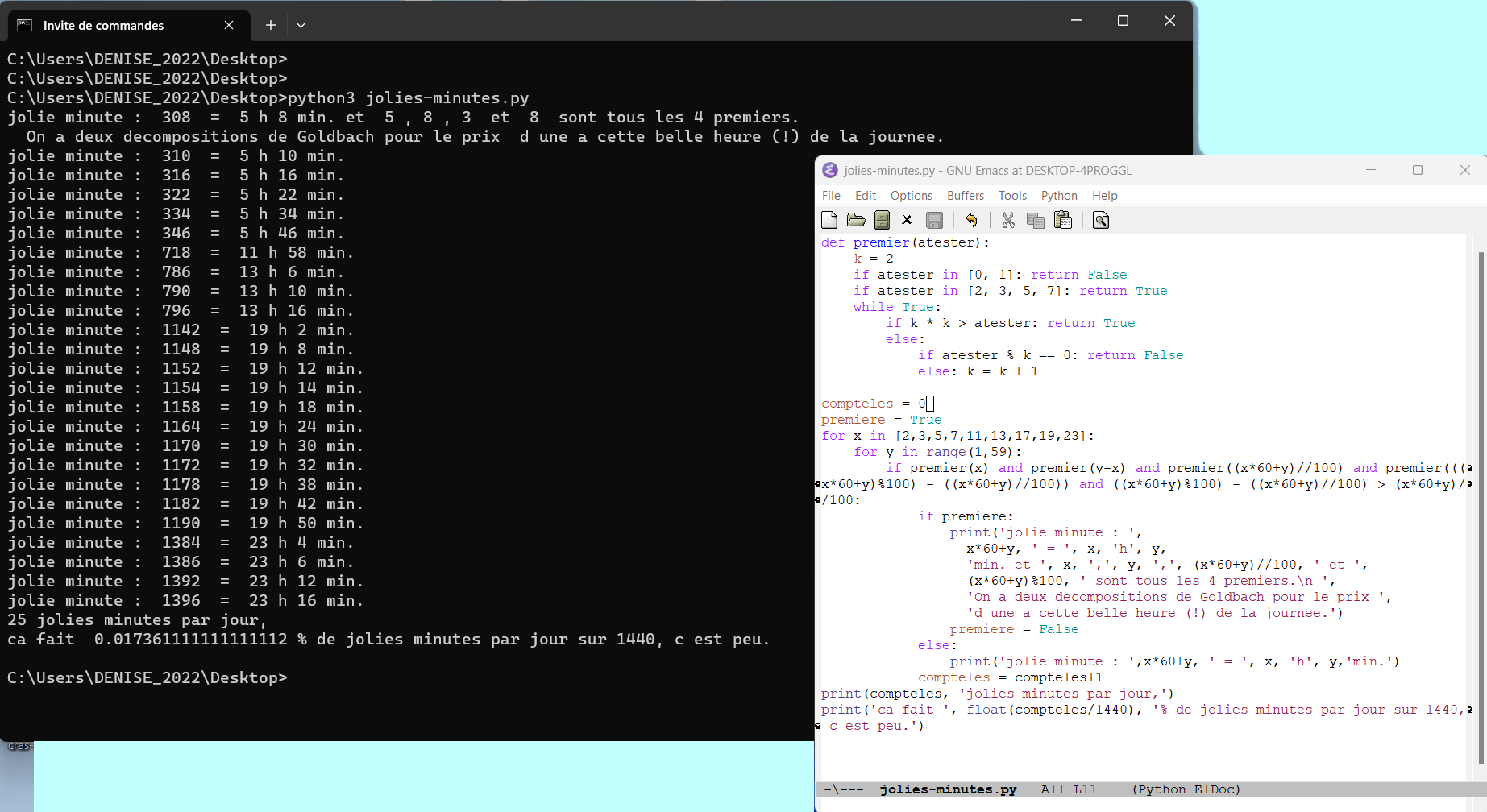Click the Search magnifier icon in Emacs

coord(1101,220)
